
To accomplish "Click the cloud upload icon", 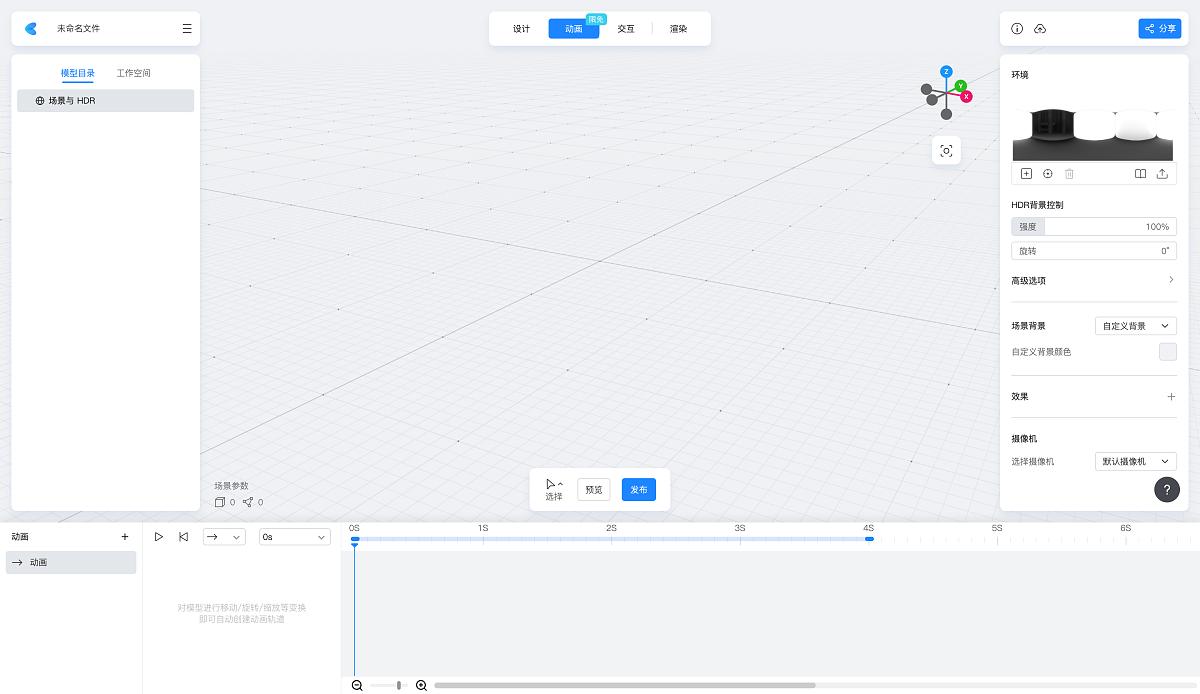I will 1040,29.
